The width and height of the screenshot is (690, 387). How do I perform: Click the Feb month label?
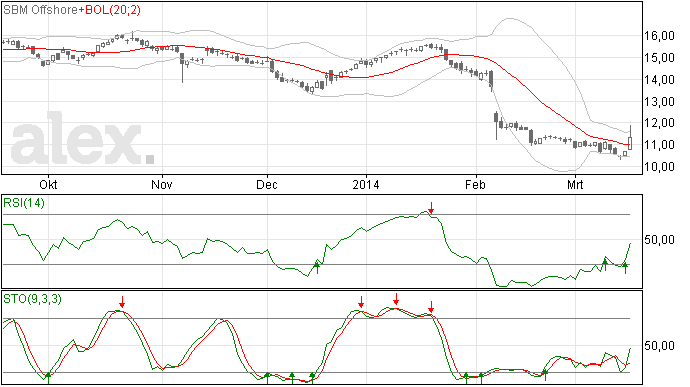click(476, 184)
